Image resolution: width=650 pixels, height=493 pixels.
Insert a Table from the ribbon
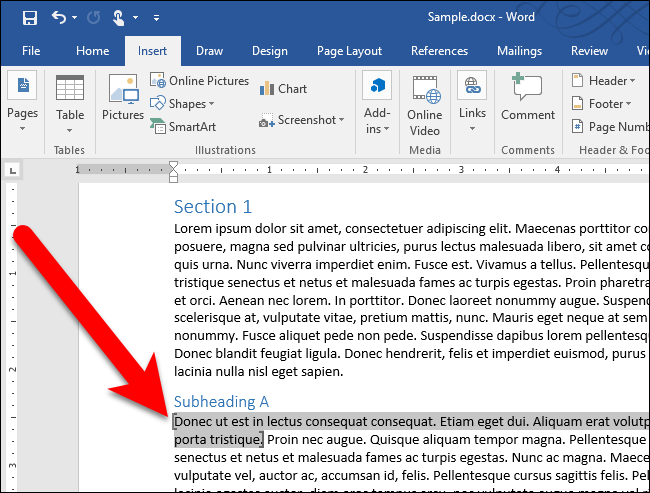(70, 98)
